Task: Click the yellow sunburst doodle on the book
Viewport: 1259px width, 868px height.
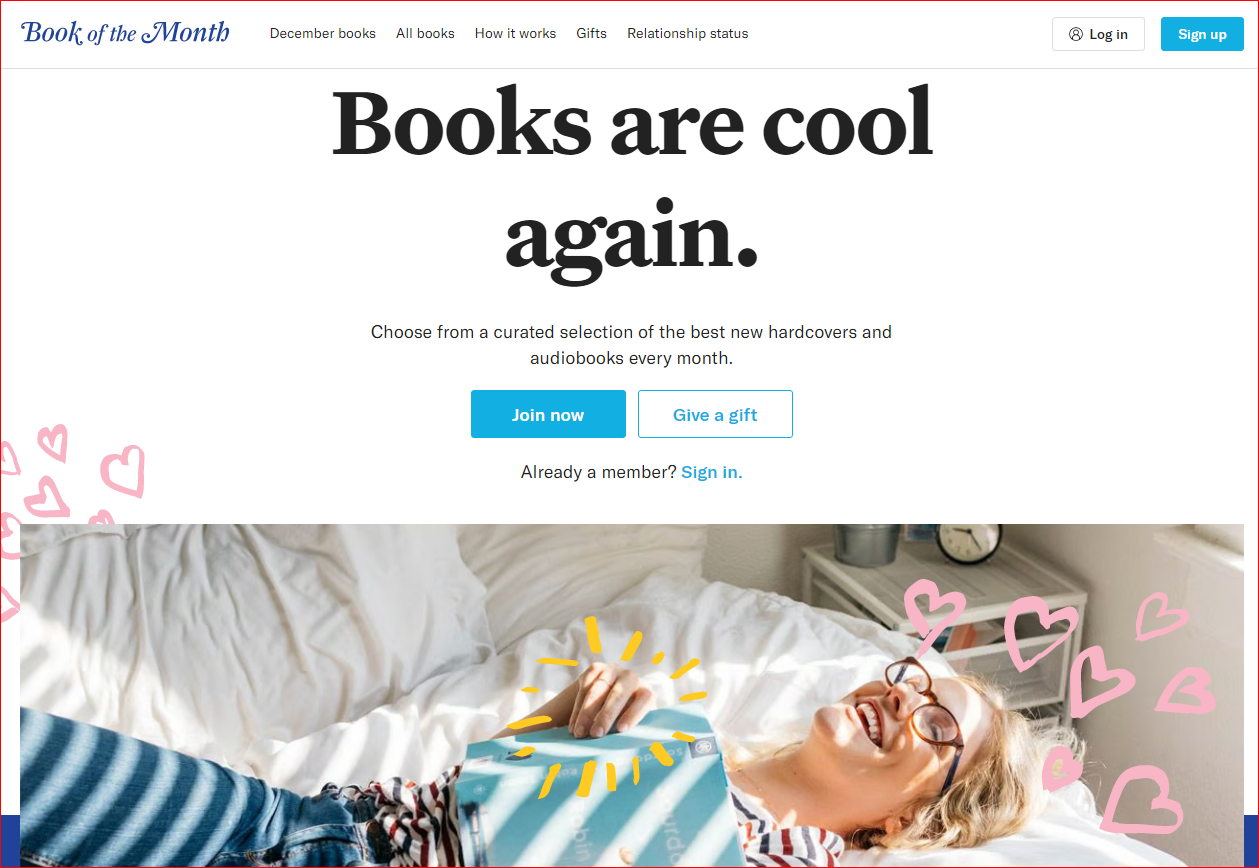Action: pyautogui.click(x=606, y=708)
